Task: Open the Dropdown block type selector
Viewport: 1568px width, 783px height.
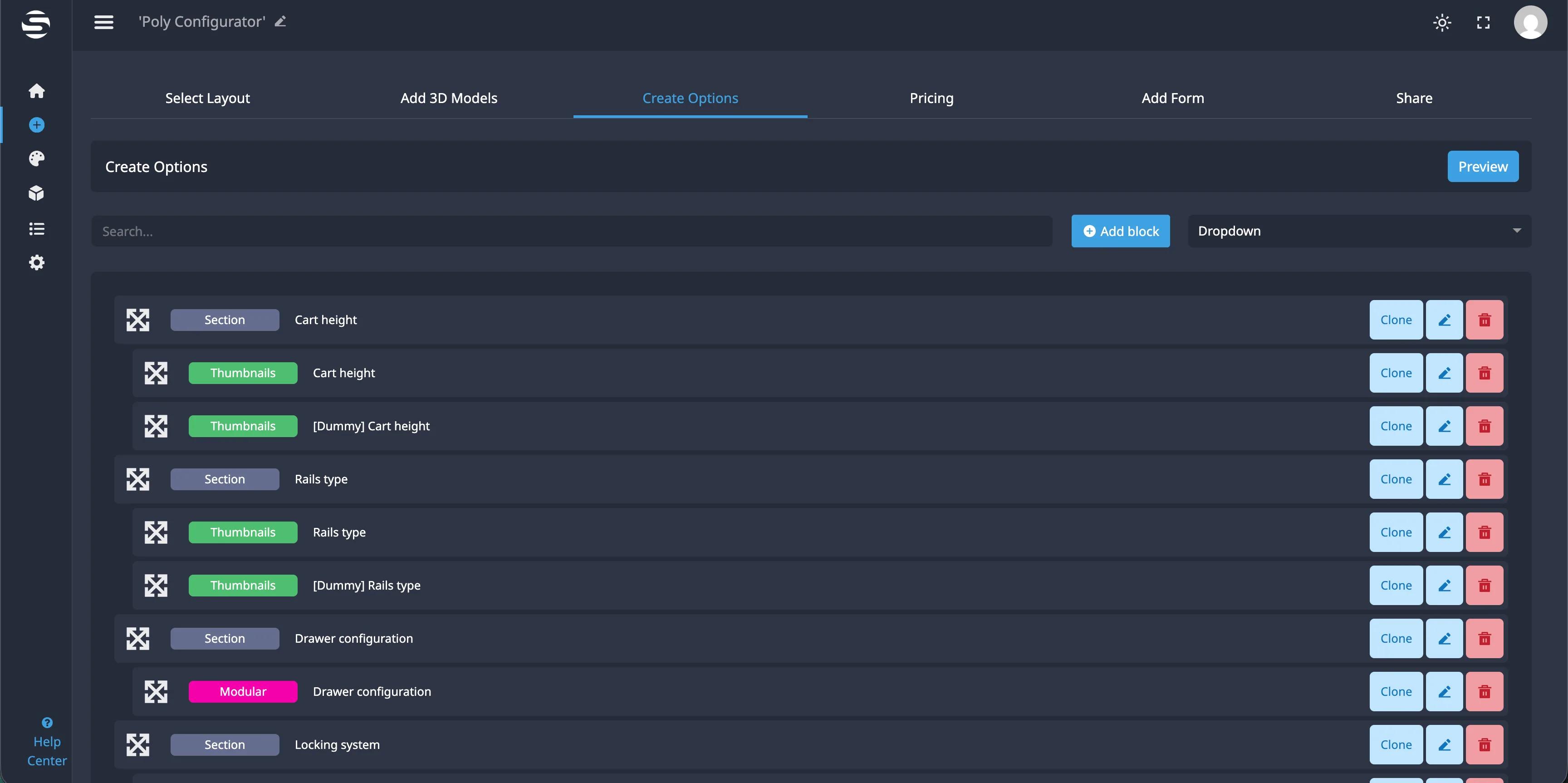Action: (1358, 231)
